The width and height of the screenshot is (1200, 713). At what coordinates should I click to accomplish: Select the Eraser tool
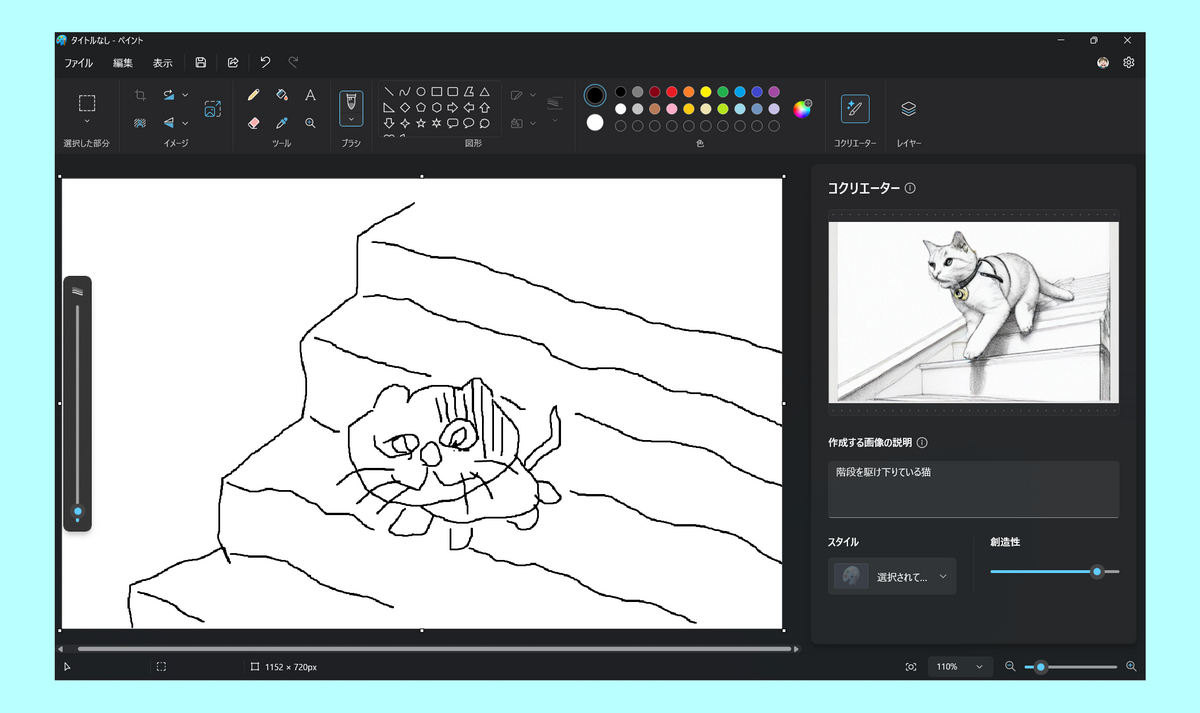pyautogui.click(x=254, y=122)
